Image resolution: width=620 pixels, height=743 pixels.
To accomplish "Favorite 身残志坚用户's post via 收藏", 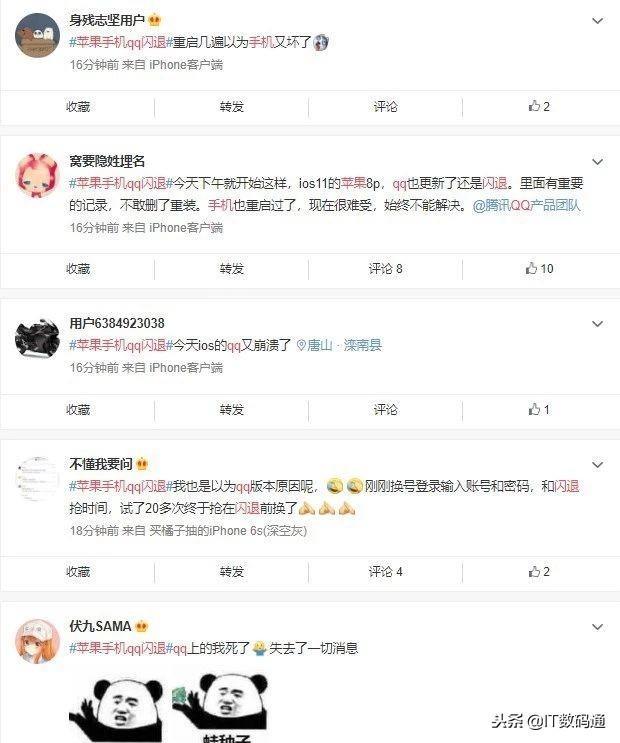I will point(78,107).
